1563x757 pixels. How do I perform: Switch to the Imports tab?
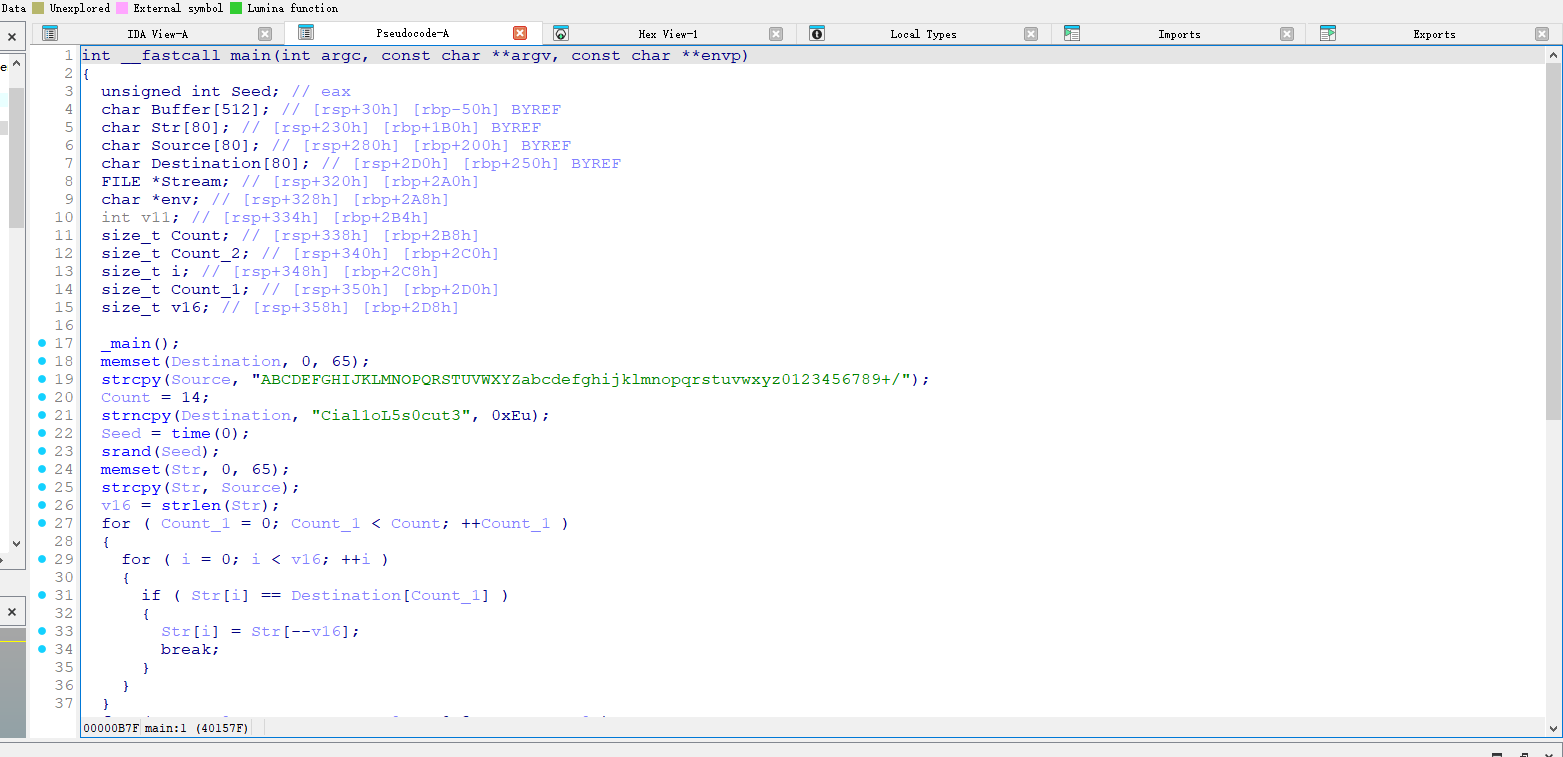(1178, 34)
